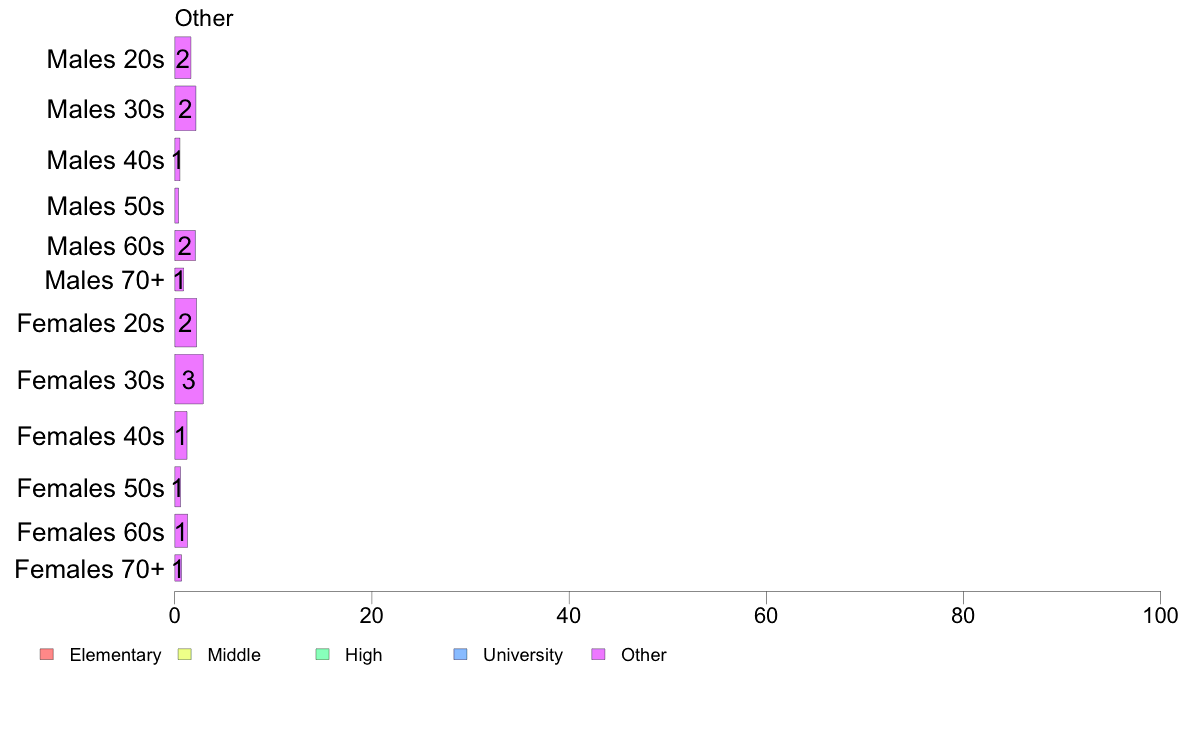This screenshot has height=736, width=1188.
Task: Click the Elementary legend text
Action: [x=115, y=655]
